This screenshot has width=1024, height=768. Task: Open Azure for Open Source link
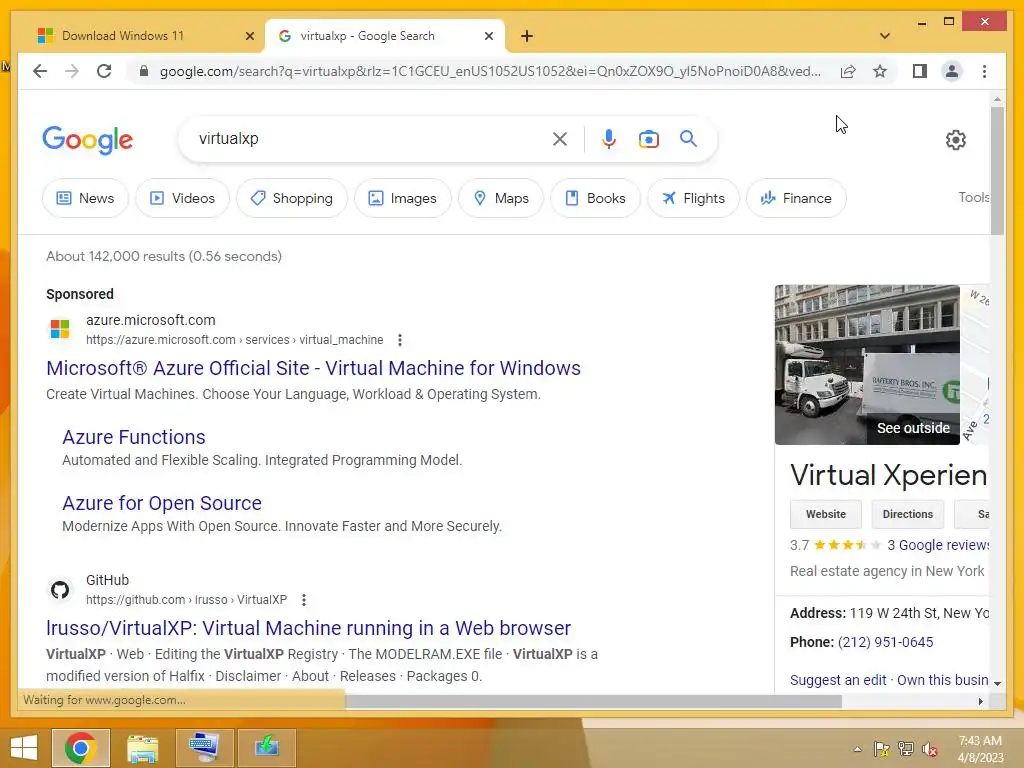(162, 503)
